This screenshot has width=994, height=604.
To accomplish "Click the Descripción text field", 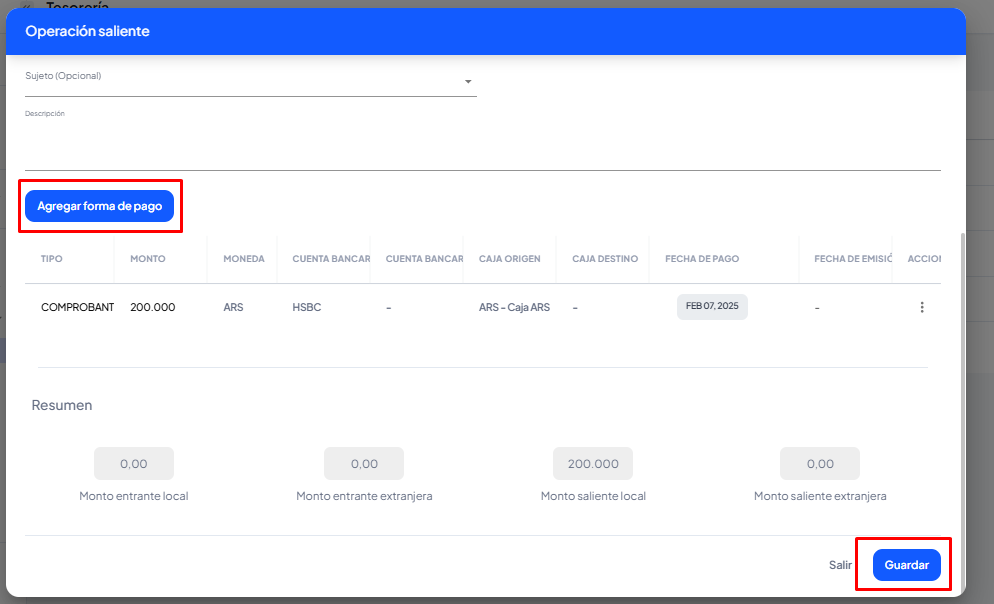I will 482,150.
